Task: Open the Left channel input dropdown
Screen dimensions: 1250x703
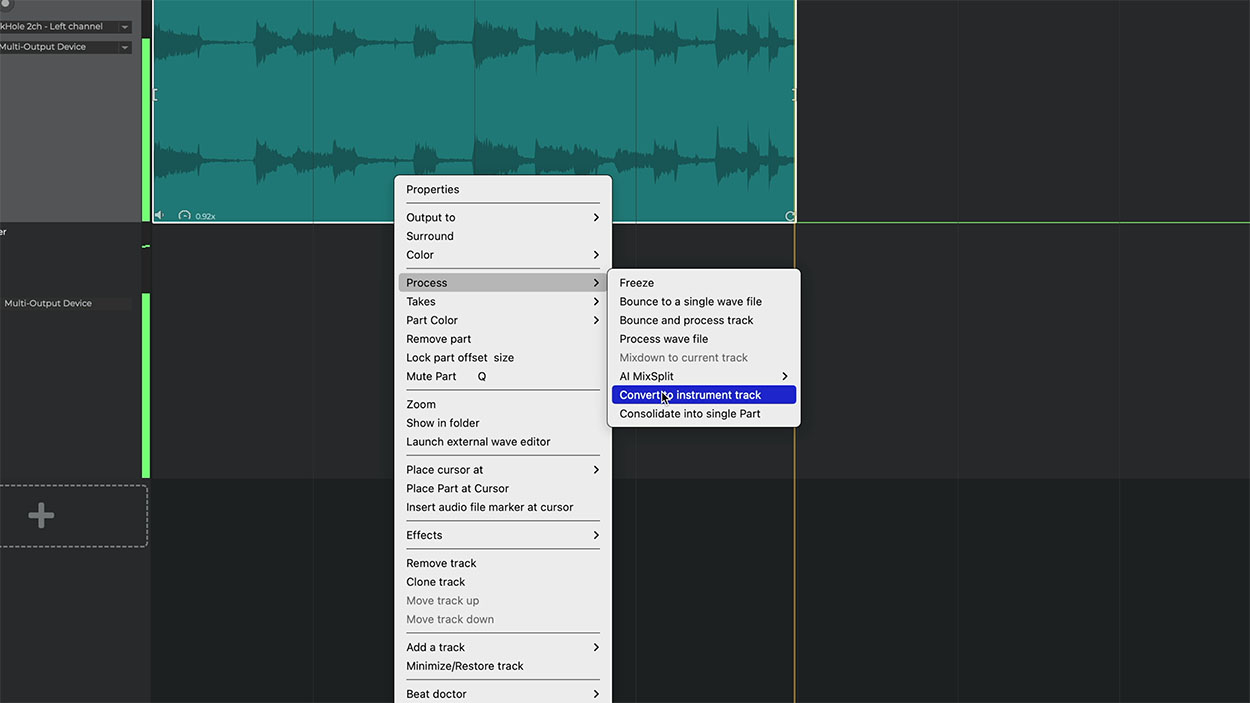Action: (x=125, y=27)
